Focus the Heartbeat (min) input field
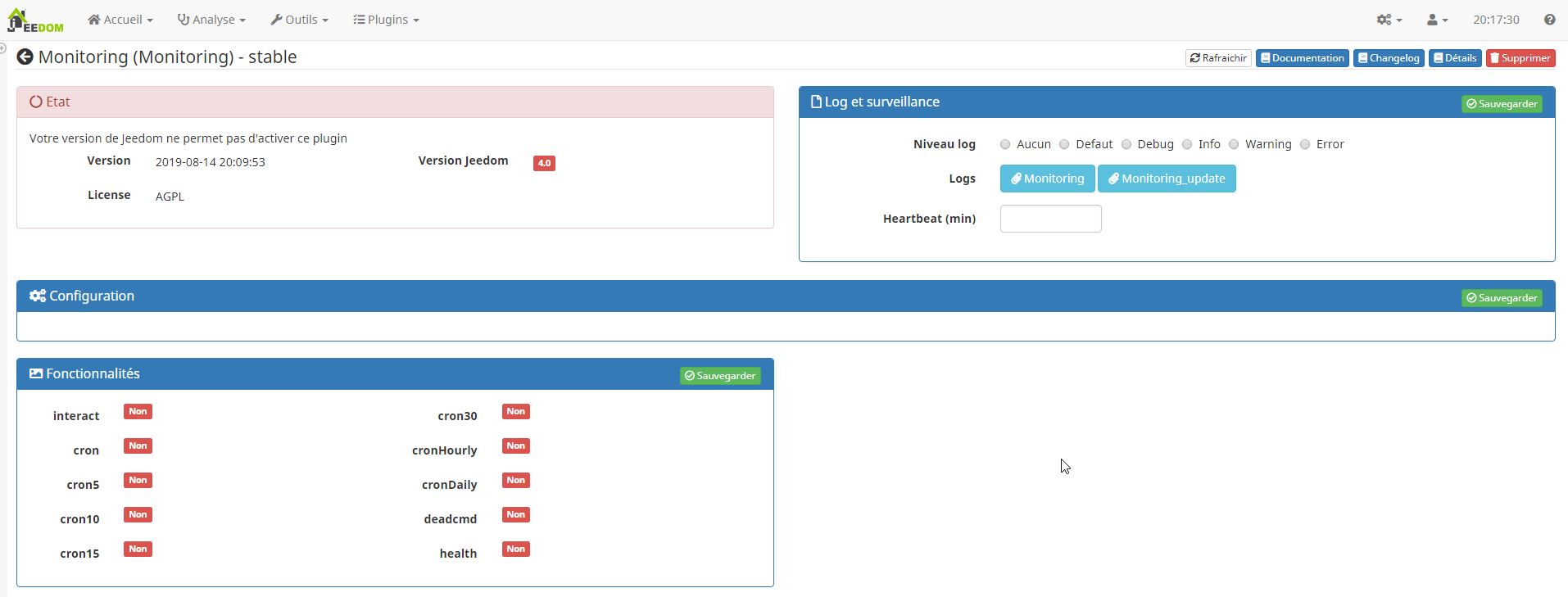This screenshot has height=597, width=1568. (x=1050, y=219)
